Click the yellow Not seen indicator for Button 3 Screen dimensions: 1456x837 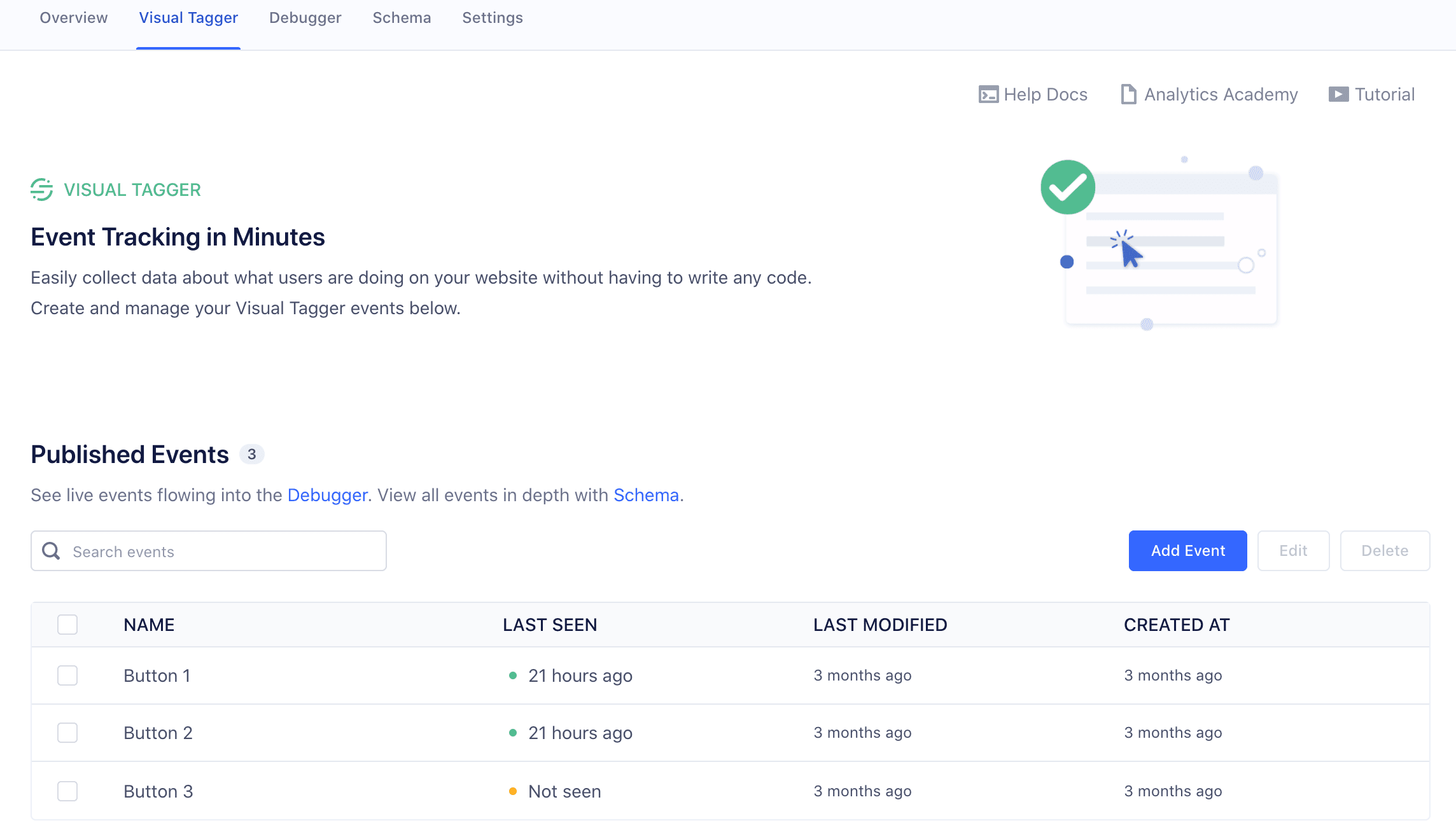(x=513, y=791)
